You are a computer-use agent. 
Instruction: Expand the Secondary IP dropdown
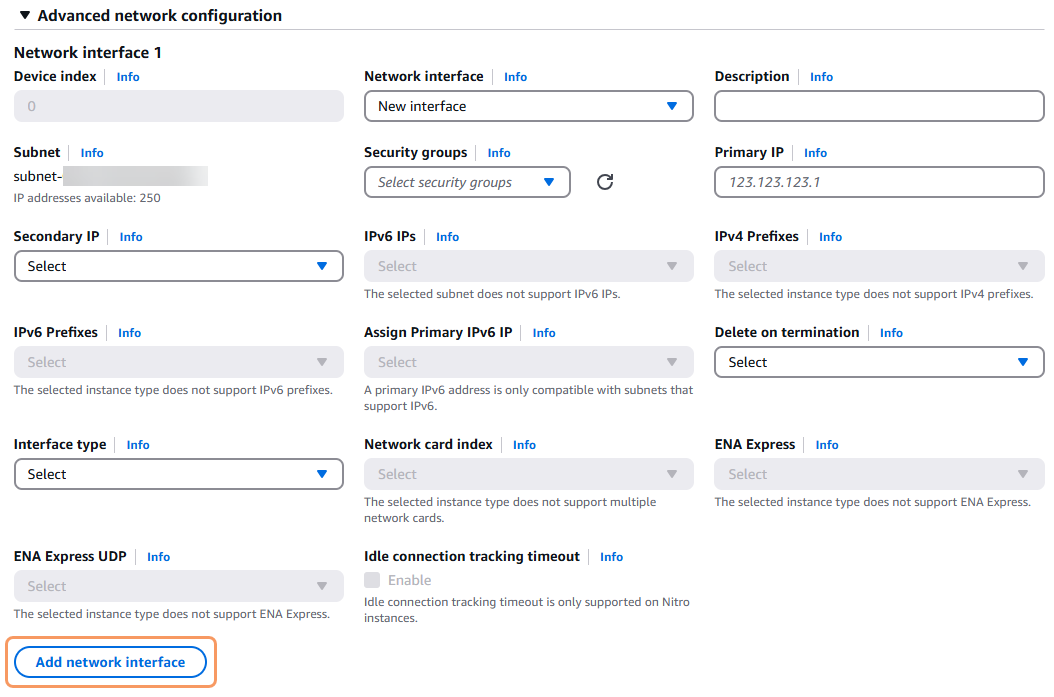tap(178, 266)
